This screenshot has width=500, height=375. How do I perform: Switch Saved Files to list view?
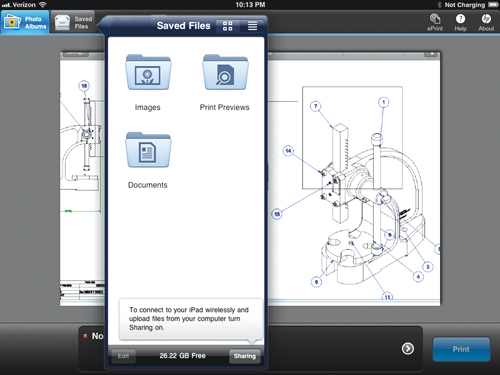[x=252, y=26]
